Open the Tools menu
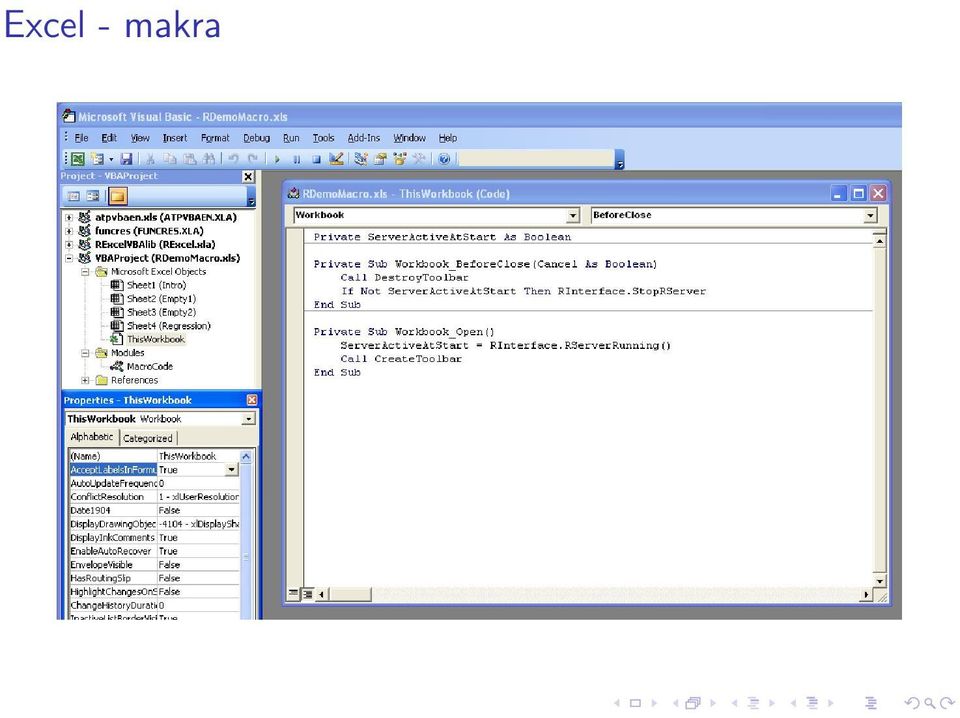The height and width of the screenshot is (718, 960). (323, 138)
